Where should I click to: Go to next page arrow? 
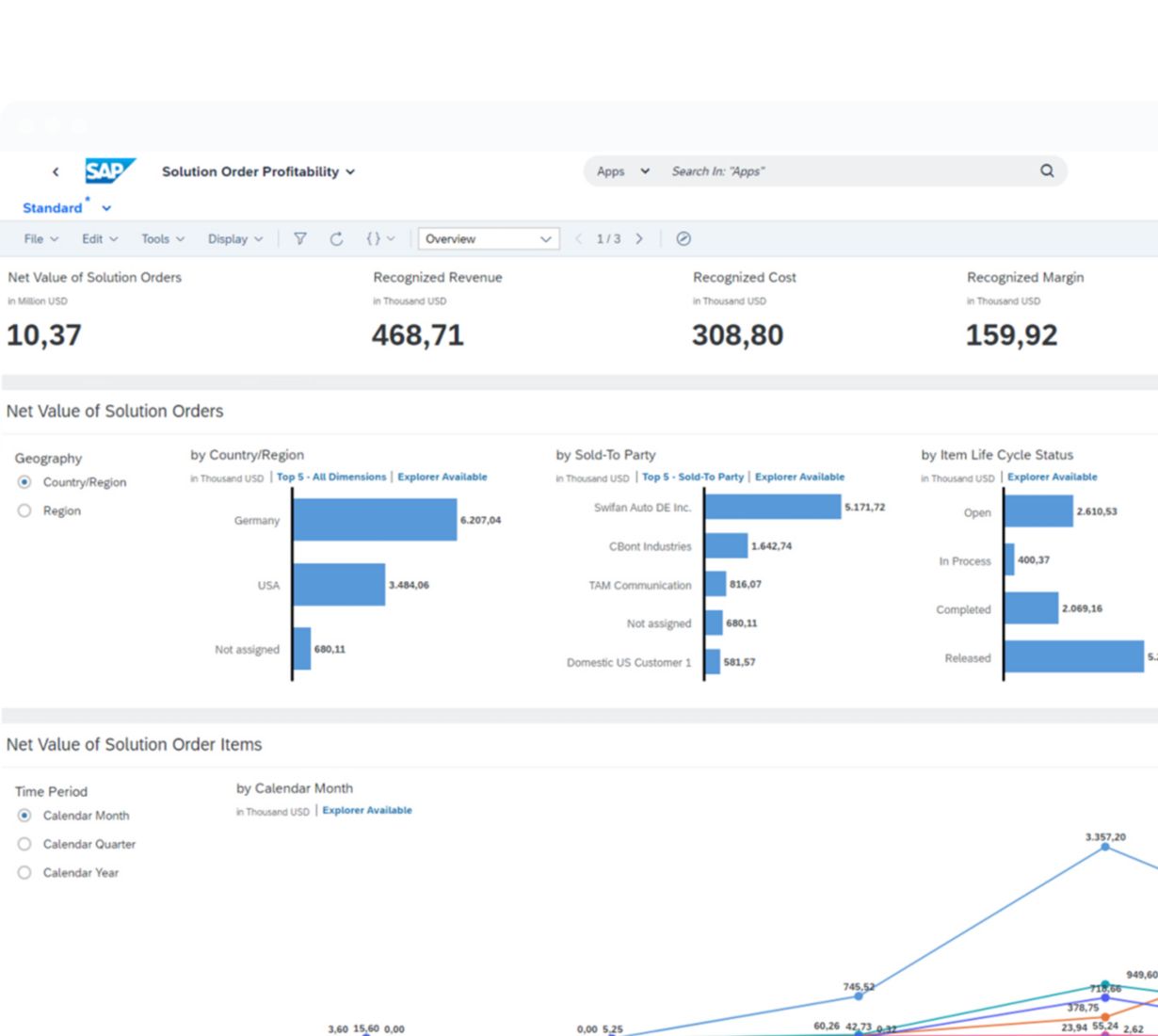coord(639,239)
